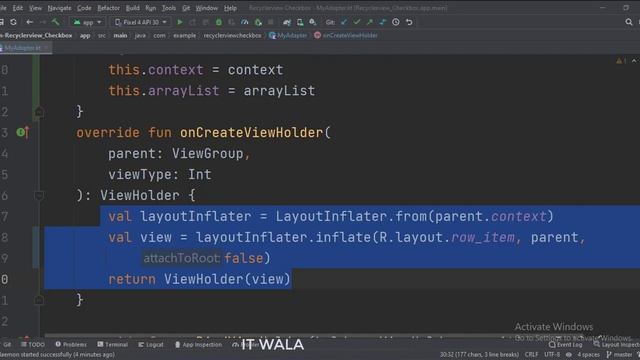This screenshot has width=640, height=360.
Task: Click the MyAdapter class breadcrumb
Action: (288, 36)
